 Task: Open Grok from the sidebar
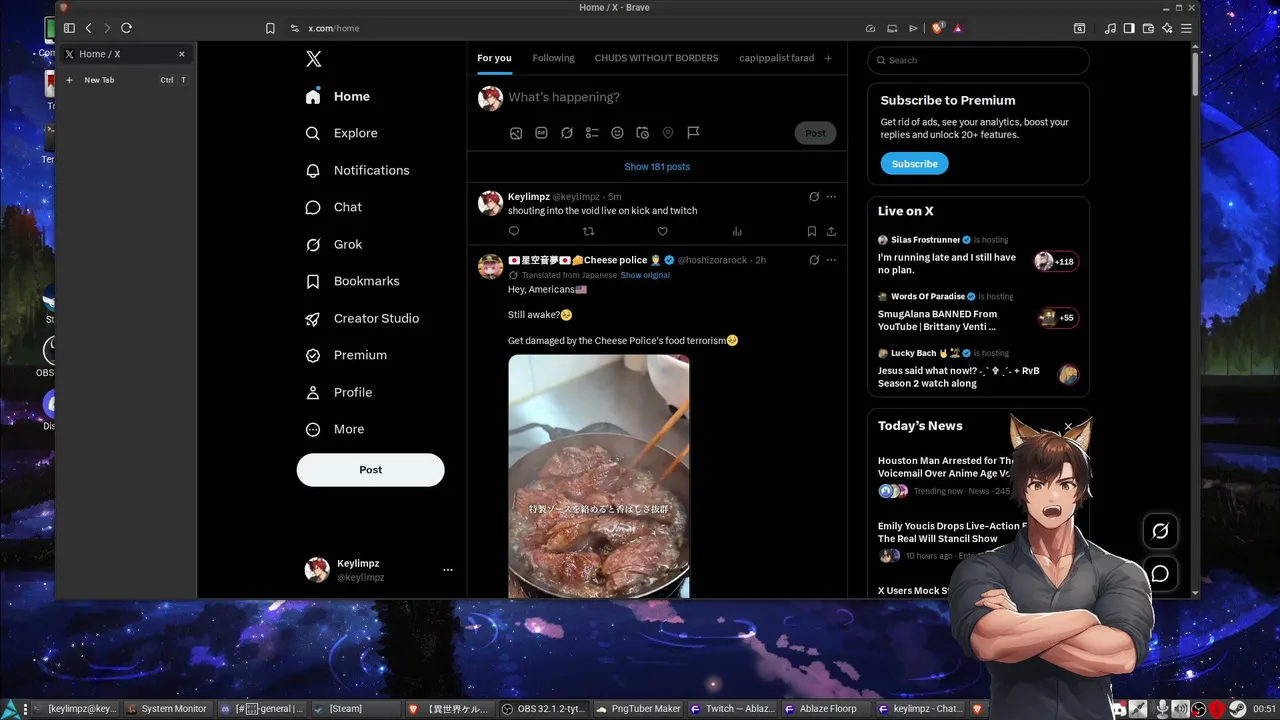(334, 244)
